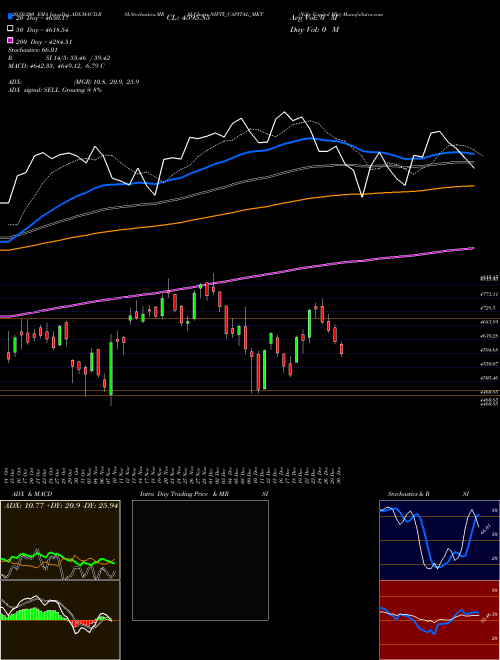Click the 4773.11 price axis label

489,294
